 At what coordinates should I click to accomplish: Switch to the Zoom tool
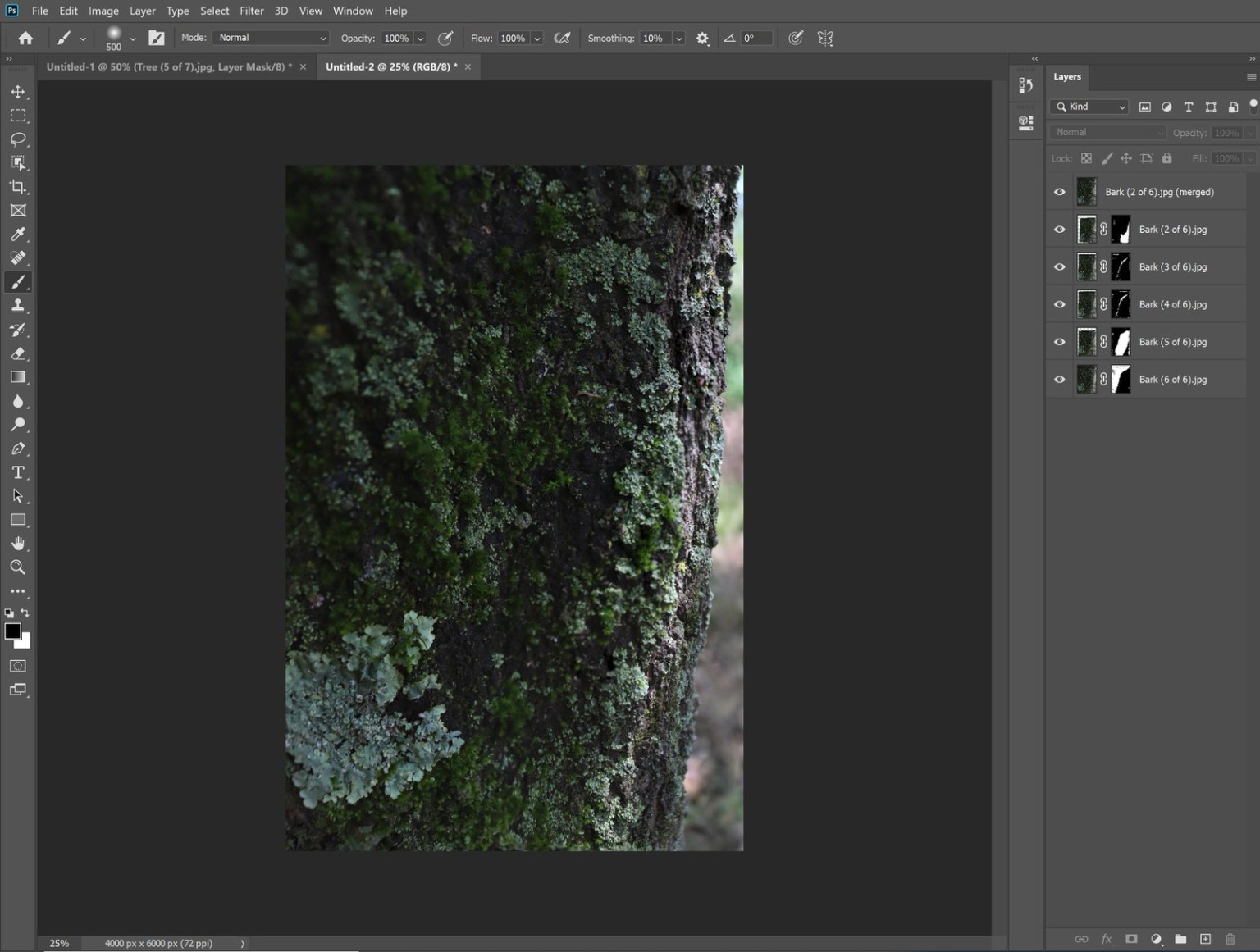pos(18,567)
